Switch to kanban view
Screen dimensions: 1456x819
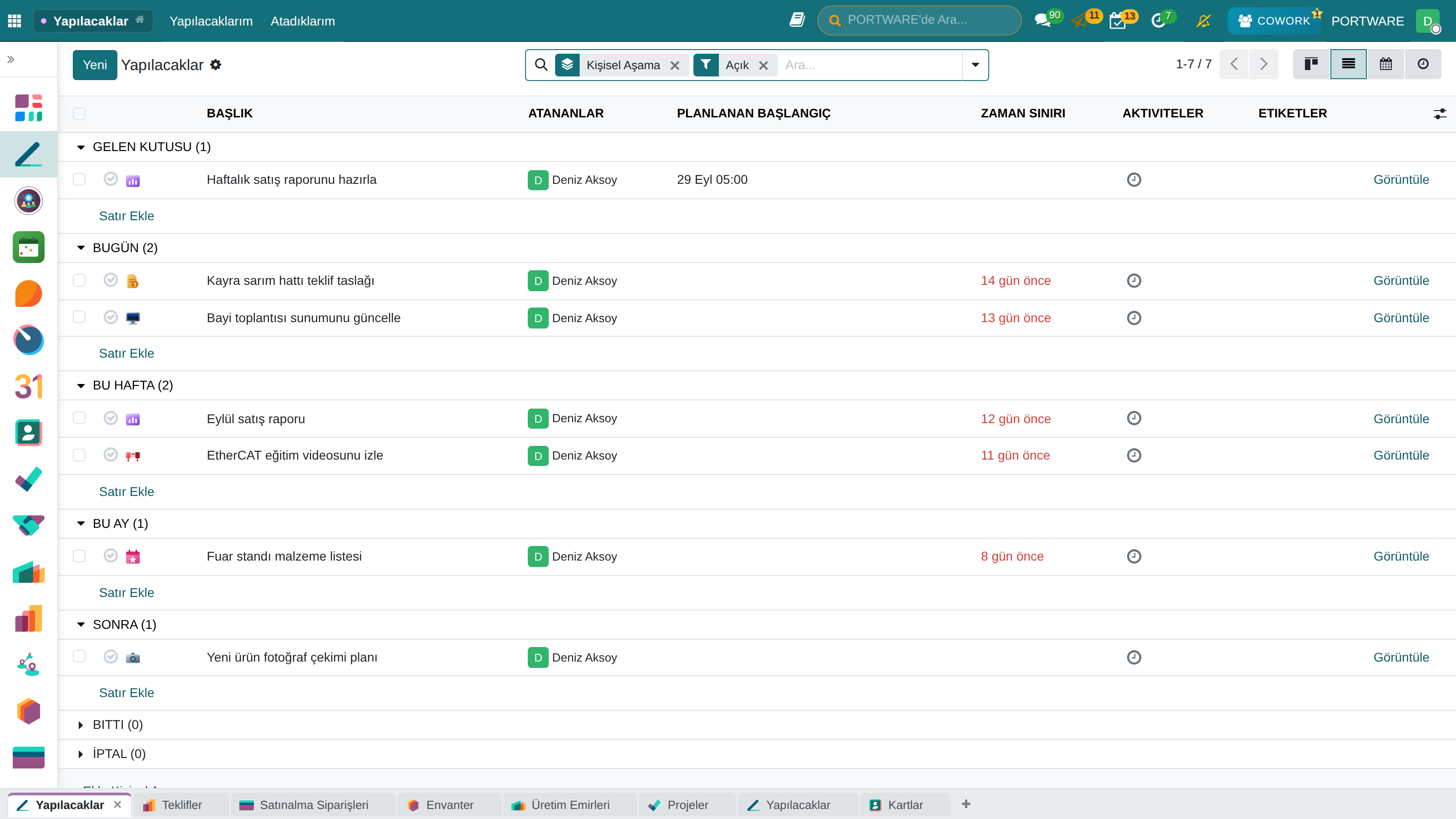[x=1311, y=64]
